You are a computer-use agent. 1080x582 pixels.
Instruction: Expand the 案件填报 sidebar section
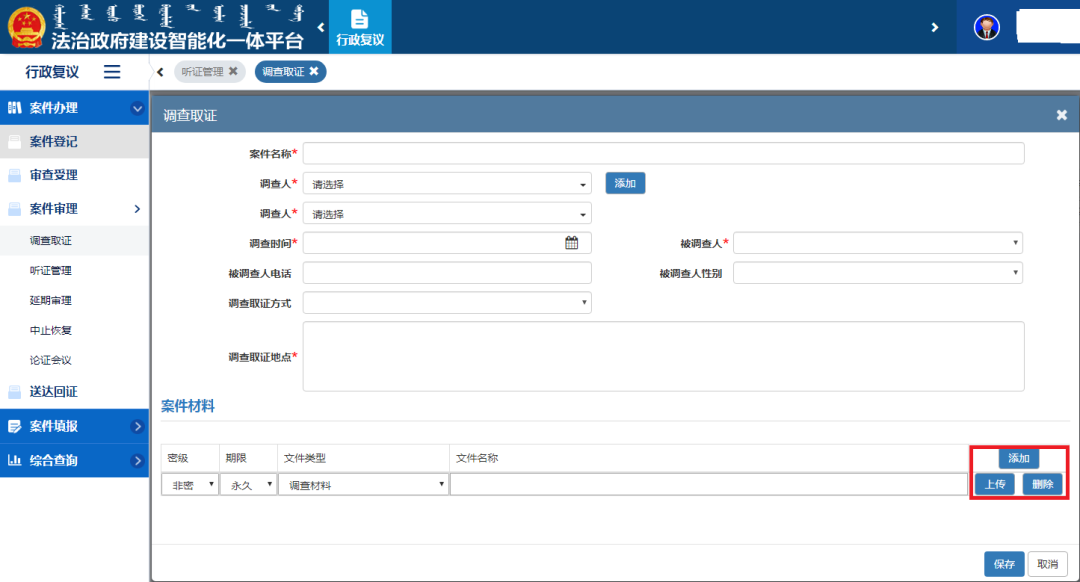[137, 426]
